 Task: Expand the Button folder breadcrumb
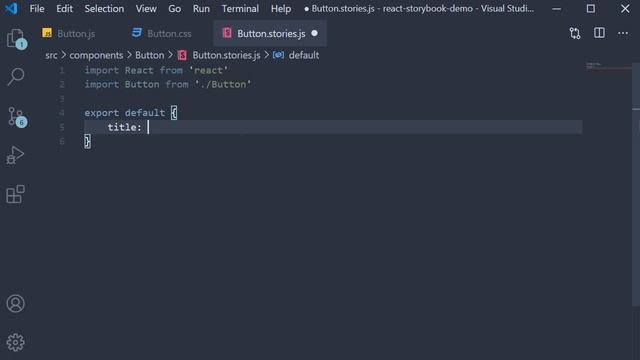point(149,55)
